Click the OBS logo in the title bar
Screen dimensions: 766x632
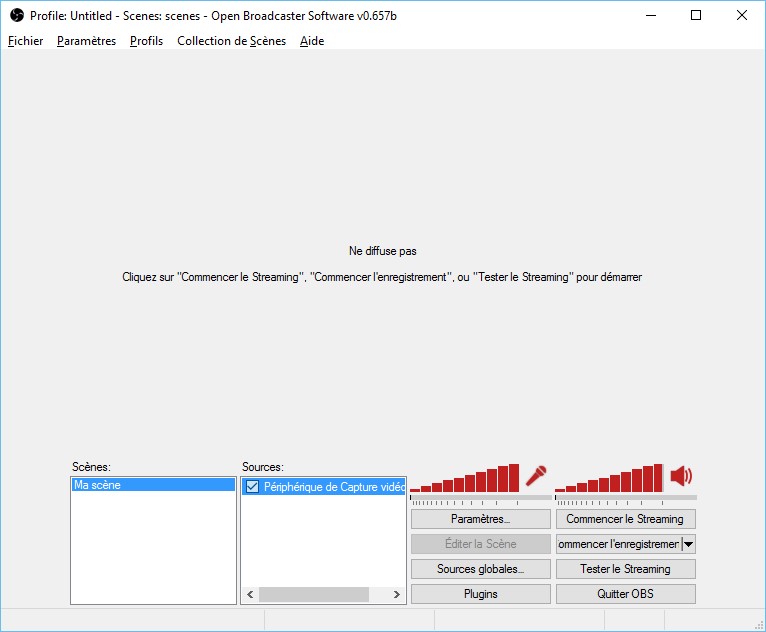click(16, 15)
